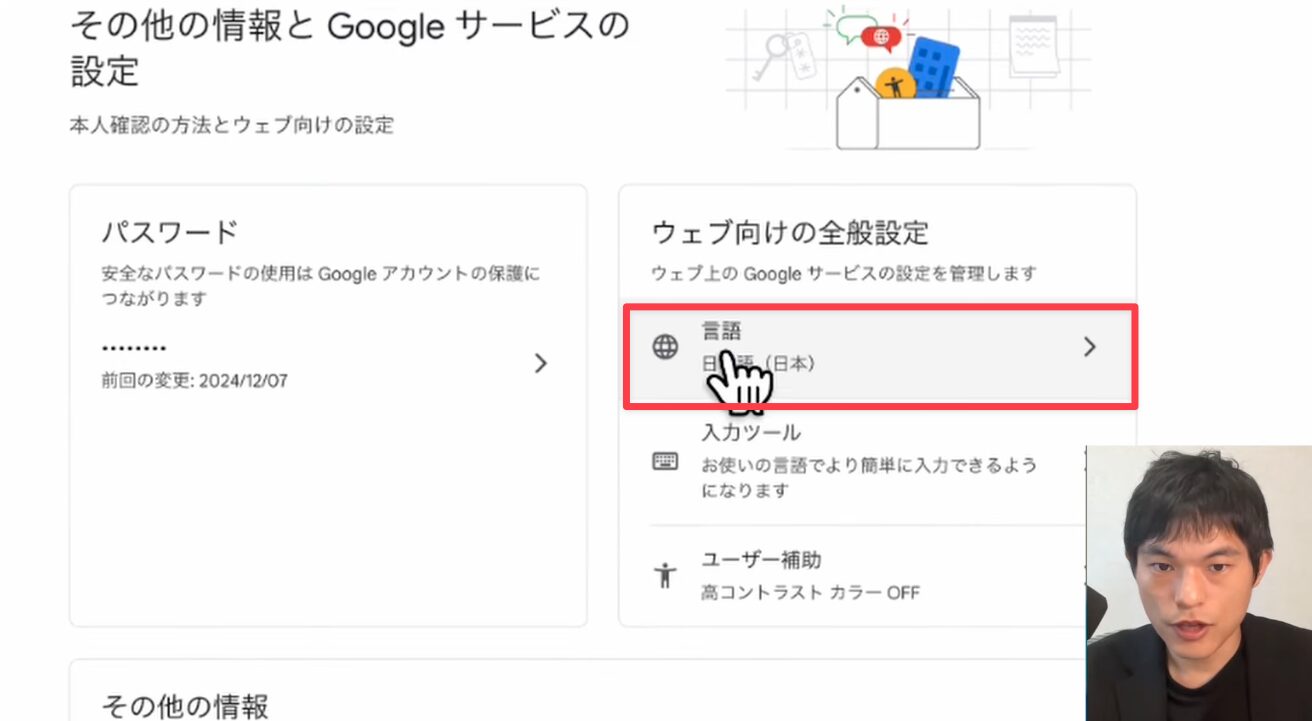The height and width of the screenshot is (721, 1312).
Task: Click the パスワード card heading
Action: pyautogui.click(x=170, y=232)
